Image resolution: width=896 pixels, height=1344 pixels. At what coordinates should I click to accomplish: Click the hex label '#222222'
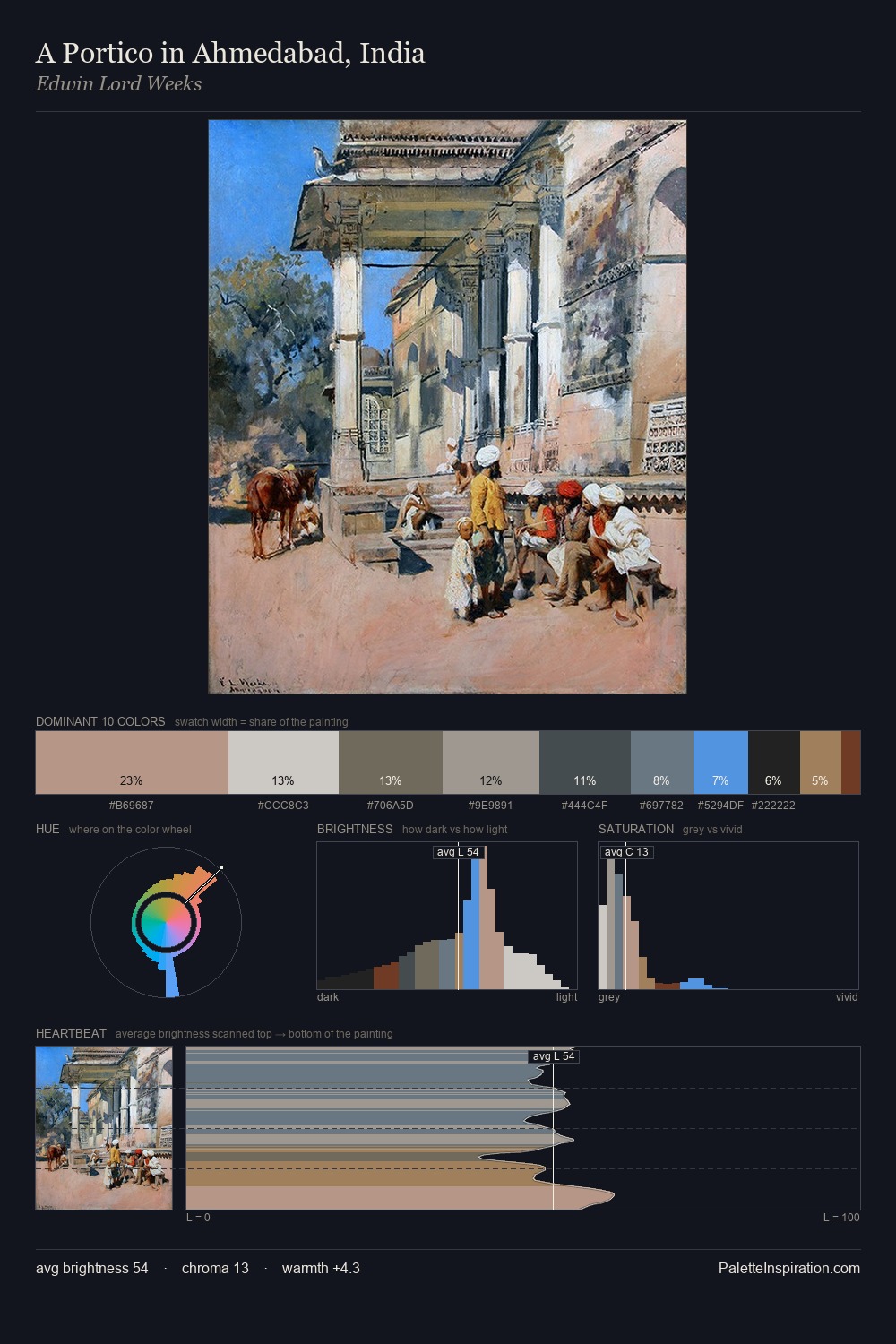pos(773,806)
